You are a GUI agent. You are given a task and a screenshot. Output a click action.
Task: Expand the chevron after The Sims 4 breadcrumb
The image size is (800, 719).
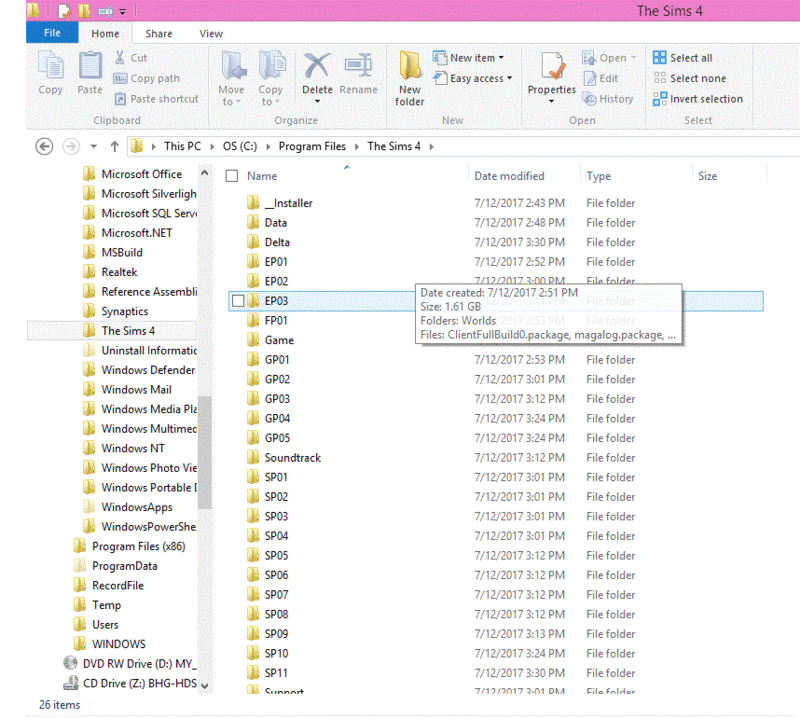pyautogui.click(x=432, y=147)
